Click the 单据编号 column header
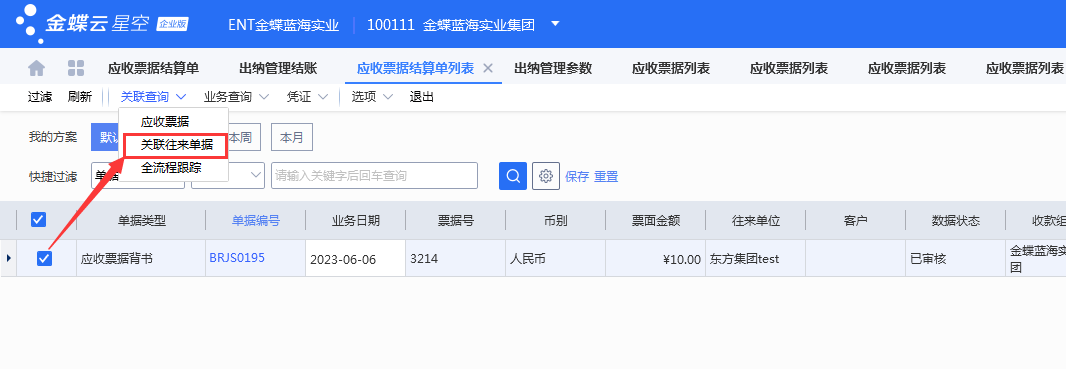 click(x=256, y=220)
